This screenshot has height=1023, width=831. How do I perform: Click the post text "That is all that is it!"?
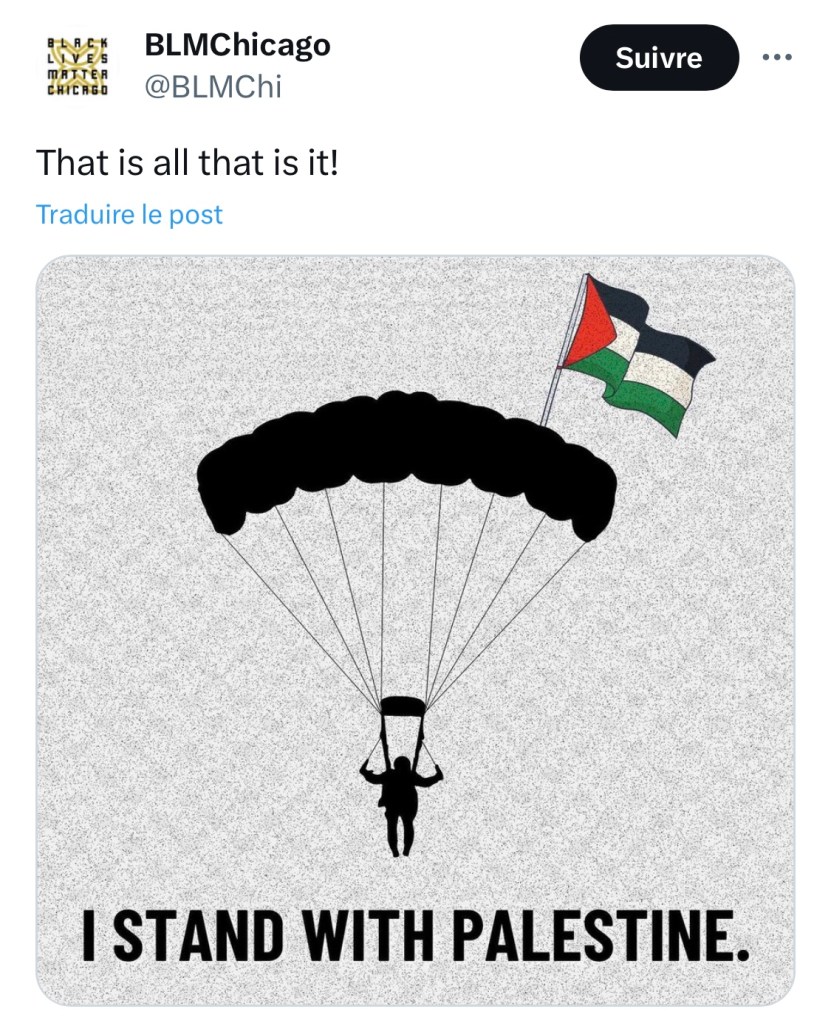point(187,162)
